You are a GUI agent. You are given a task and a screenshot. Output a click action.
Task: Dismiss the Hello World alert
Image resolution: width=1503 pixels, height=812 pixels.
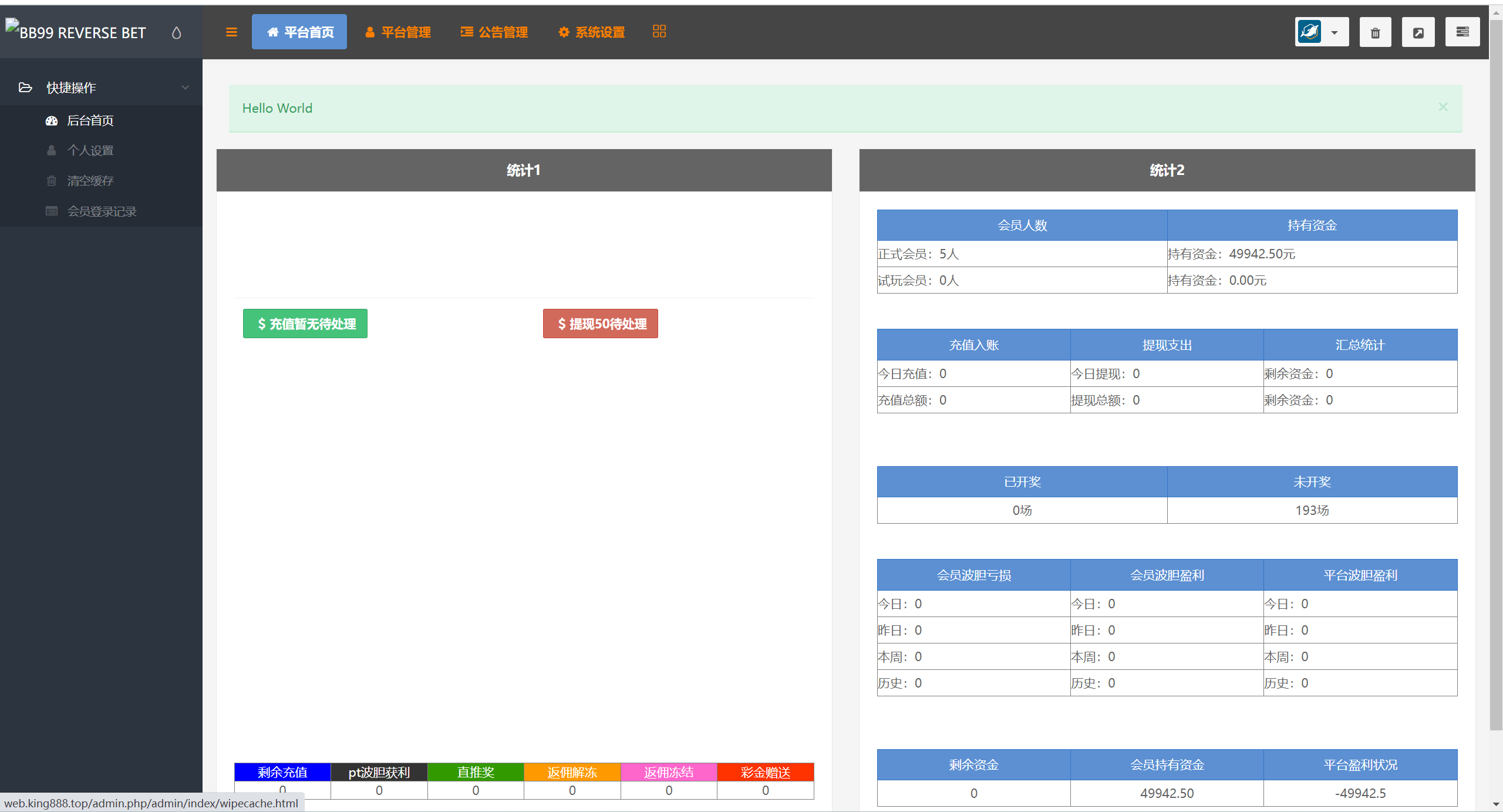(x=1443, y=107)
